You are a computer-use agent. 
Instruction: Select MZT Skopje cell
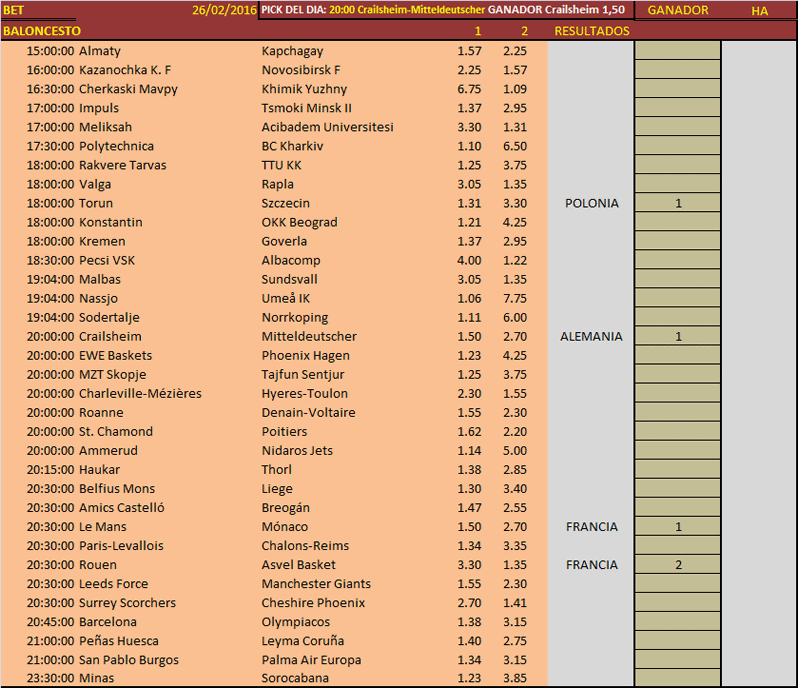pyautogui.click(x=112, y=375)
